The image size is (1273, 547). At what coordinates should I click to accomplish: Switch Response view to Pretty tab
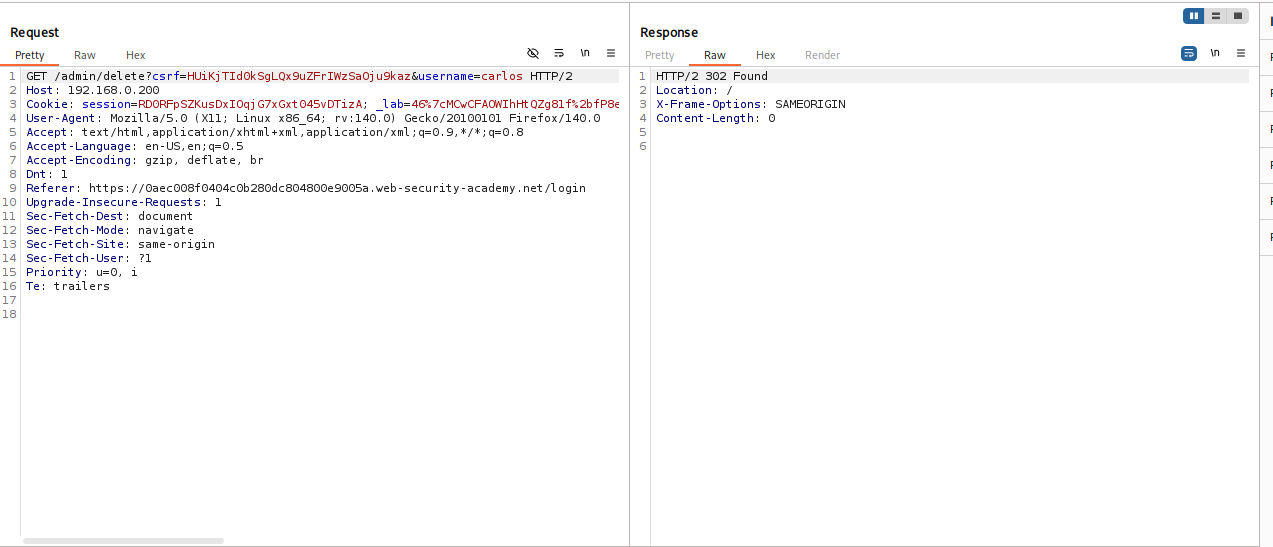(x=659, y=55)
